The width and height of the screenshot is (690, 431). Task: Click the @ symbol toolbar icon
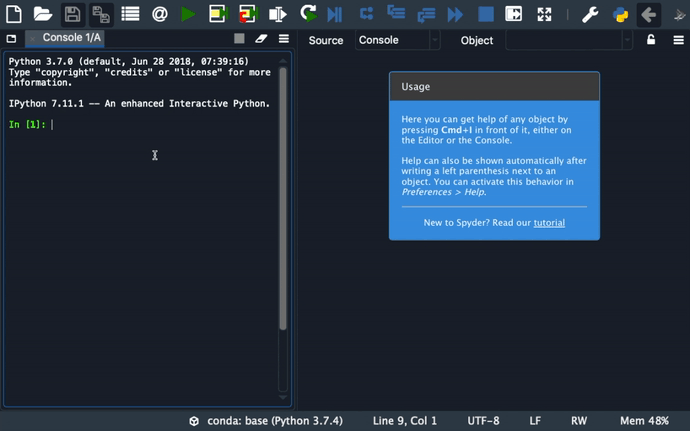point(159,14)
